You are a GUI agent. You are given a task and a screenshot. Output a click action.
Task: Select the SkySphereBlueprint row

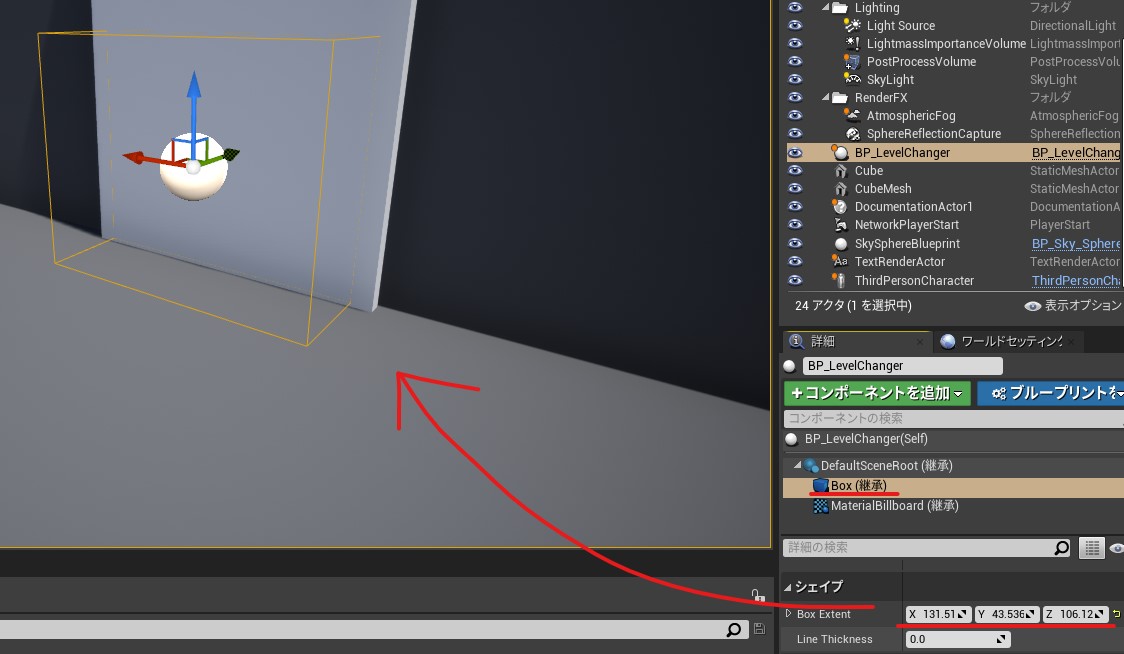point(953,244)
